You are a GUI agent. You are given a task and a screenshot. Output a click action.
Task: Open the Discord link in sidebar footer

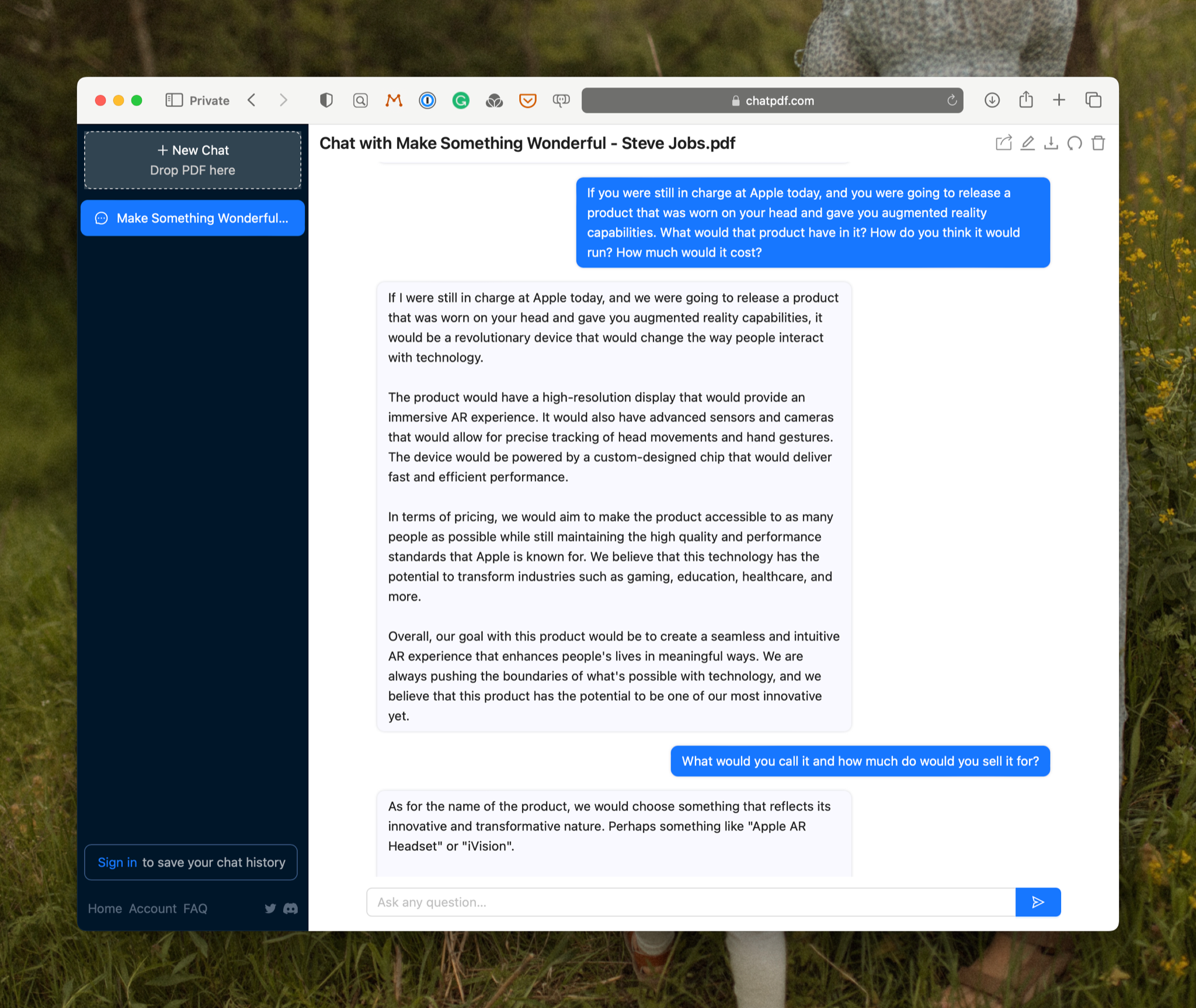(x=290, y=908)
